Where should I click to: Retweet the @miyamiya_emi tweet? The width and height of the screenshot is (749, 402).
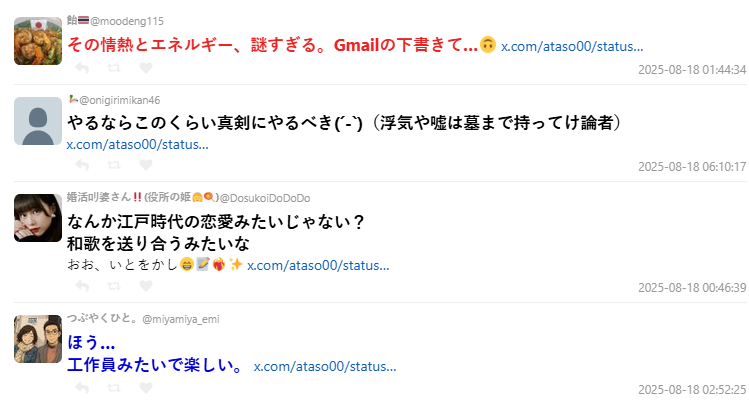pyautogui.click(x=113, y=388)
